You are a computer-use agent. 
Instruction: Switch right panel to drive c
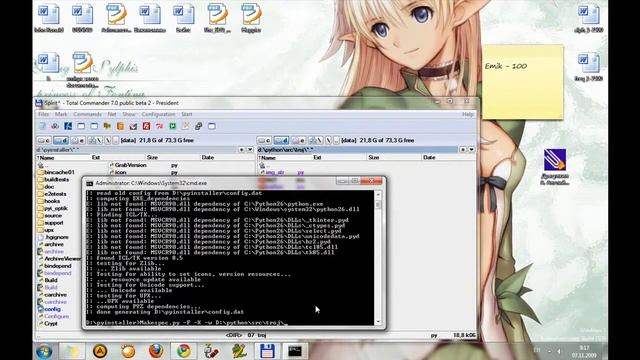click(264, 140)
